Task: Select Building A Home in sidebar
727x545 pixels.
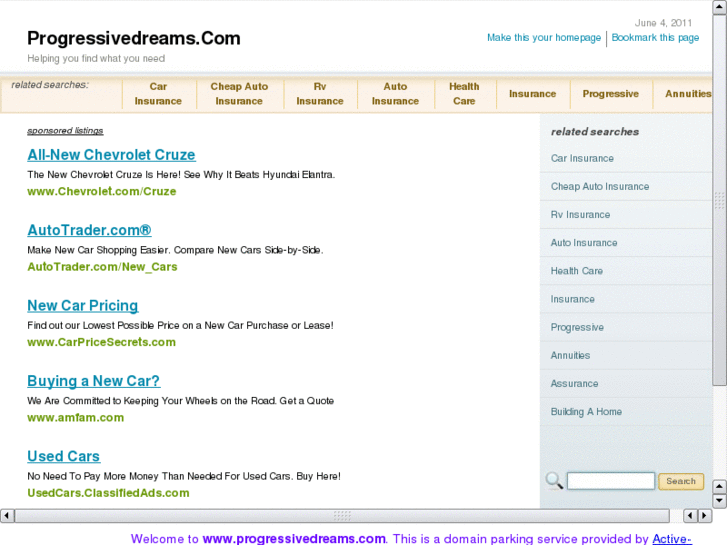Action: (x=586, y=412)
